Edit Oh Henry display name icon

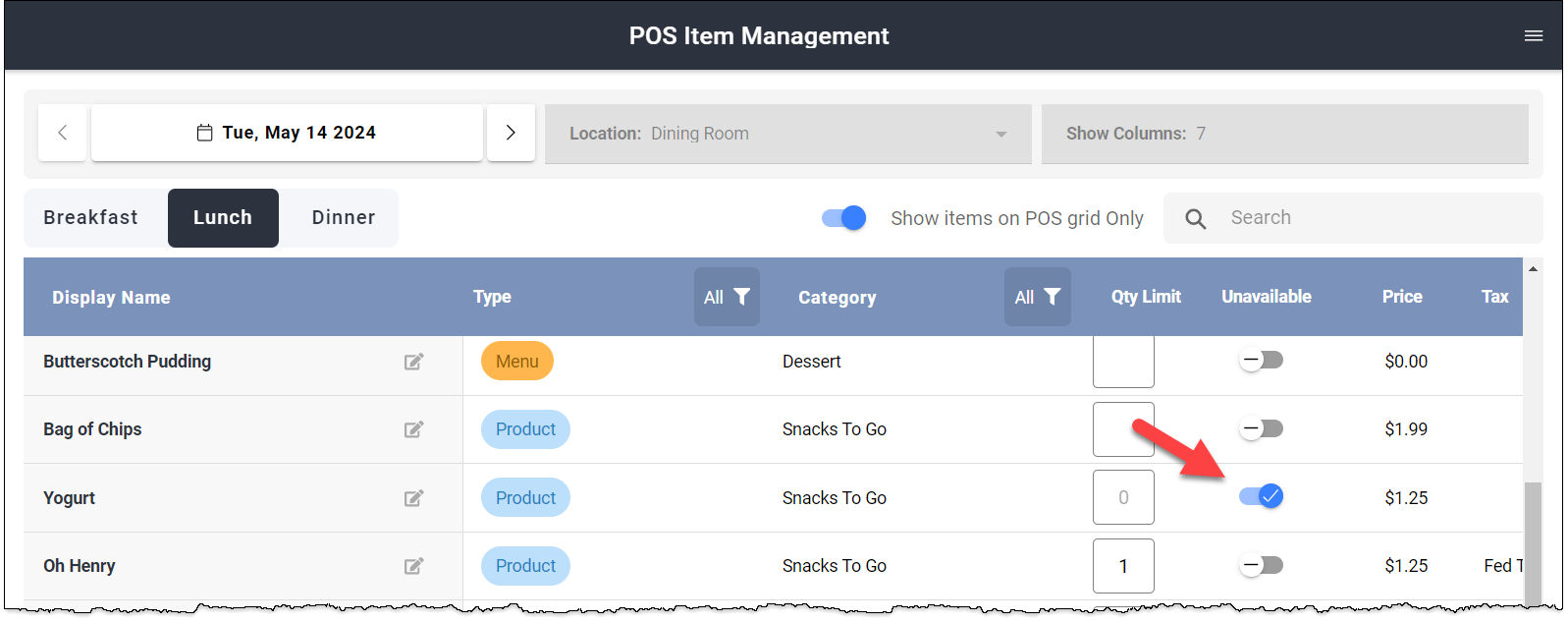click(x=413, y=566)
